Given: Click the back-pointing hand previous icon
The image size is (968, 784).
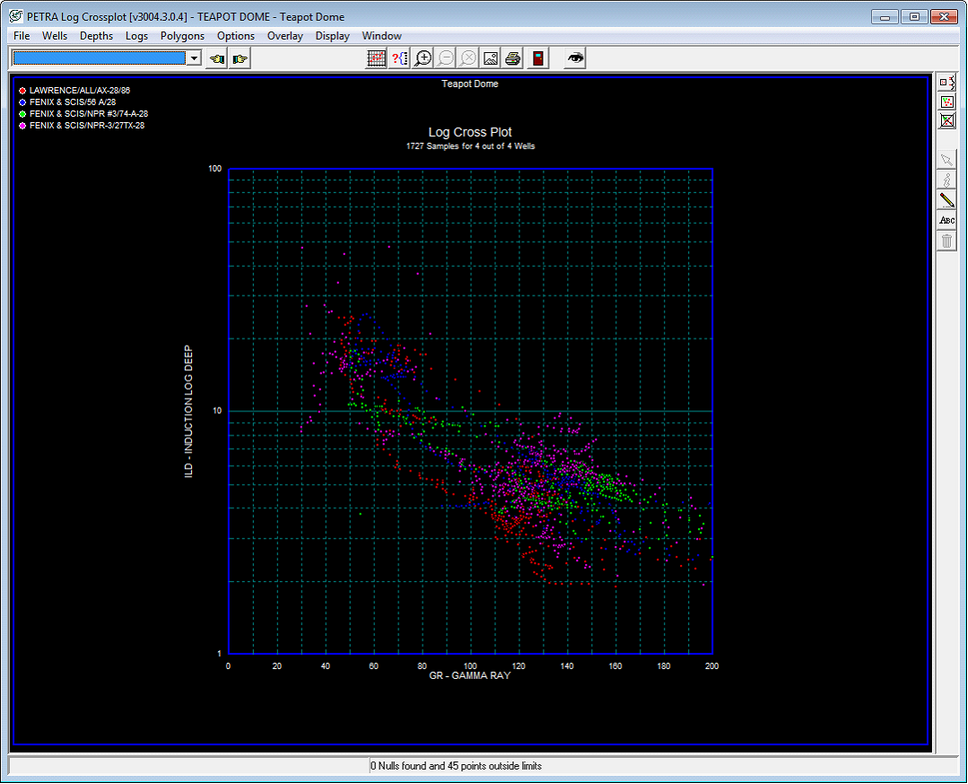Looking at the screenshot, I should pyautogui.click(x=217, y=59).
